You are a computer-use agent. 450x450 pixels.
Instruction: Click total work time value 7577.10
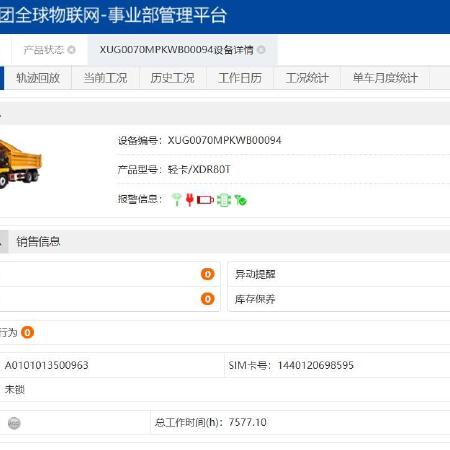(248, 423)
